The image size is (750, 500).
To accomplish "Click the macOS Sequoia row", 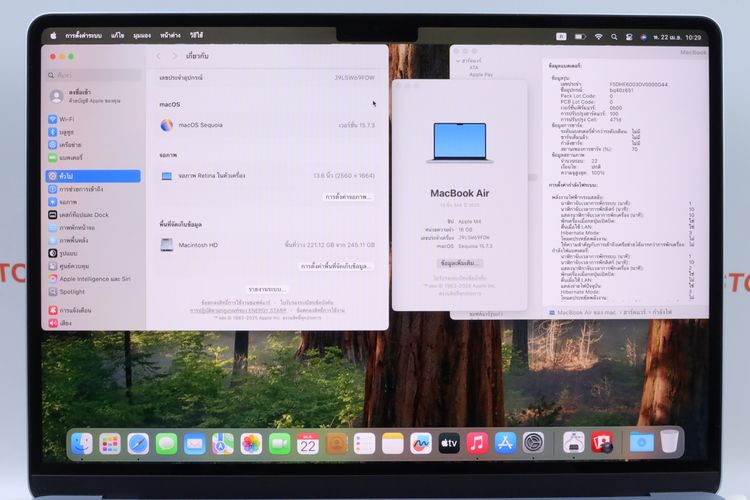I will [x=267, y=125].
